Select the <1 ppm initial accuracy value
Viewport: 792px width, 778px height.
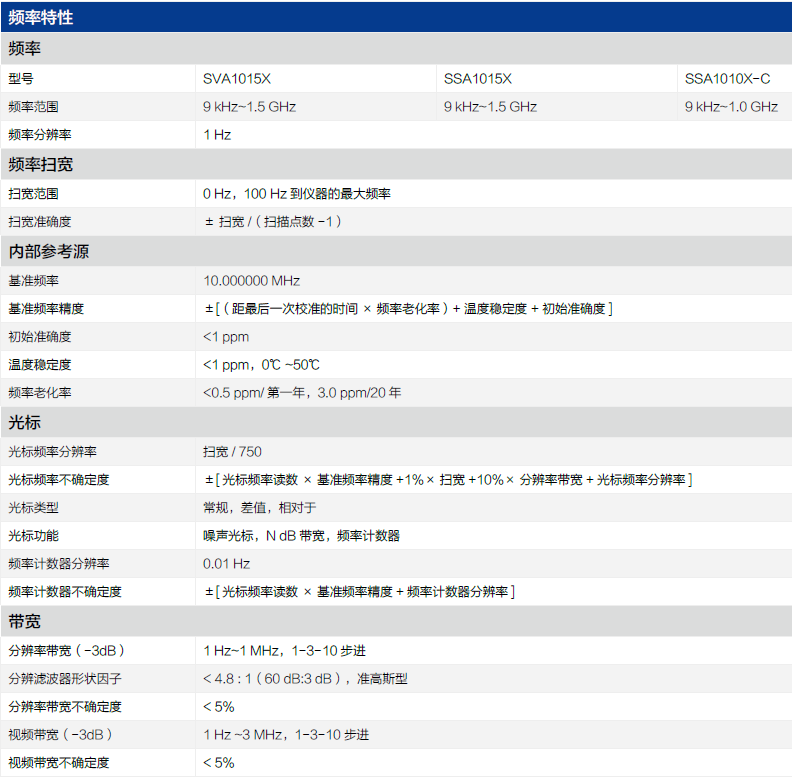coord(226,336)
